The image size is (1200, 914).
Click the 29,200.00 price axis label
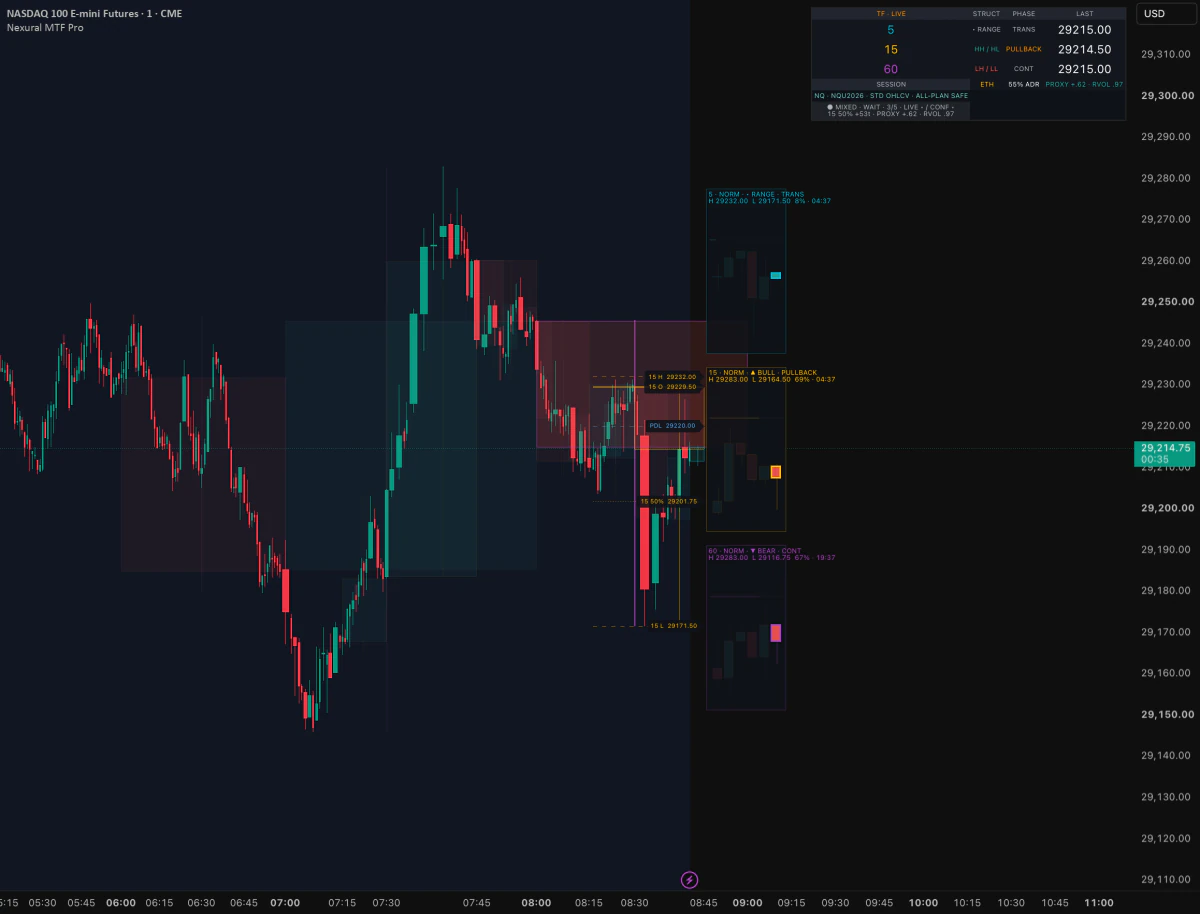pos(1167,508)
